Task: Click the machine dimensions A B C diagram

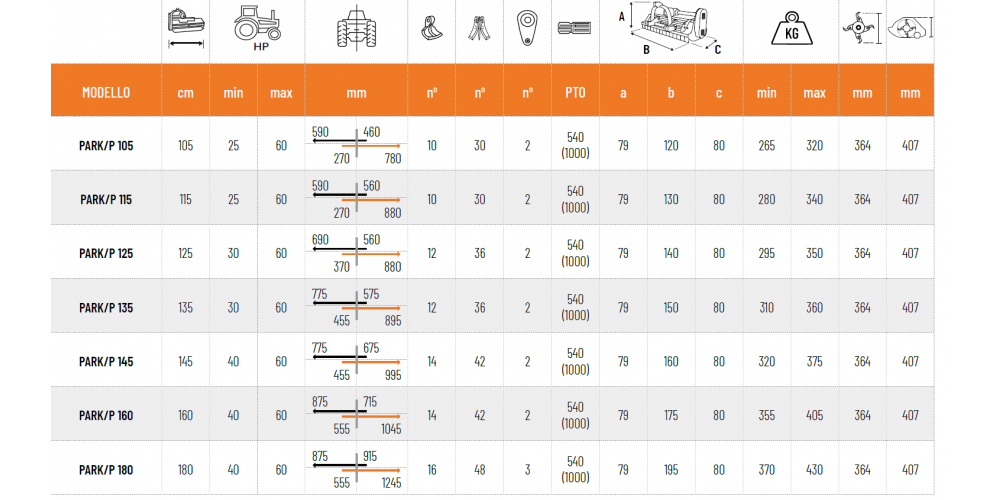Action: coord(670,29)
